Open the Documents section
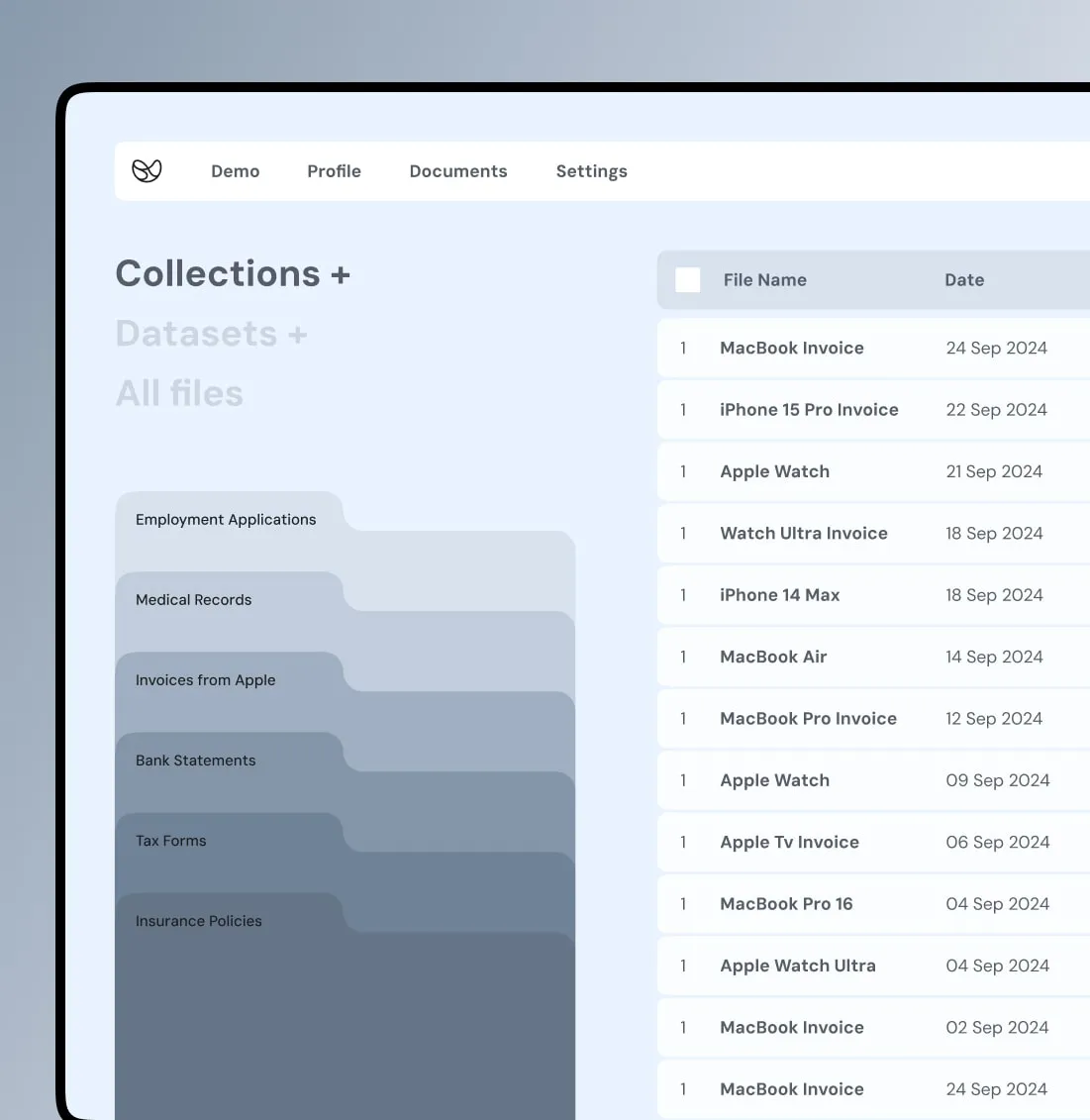Screen dimensions: 1090x1120 tap(457, 171)
